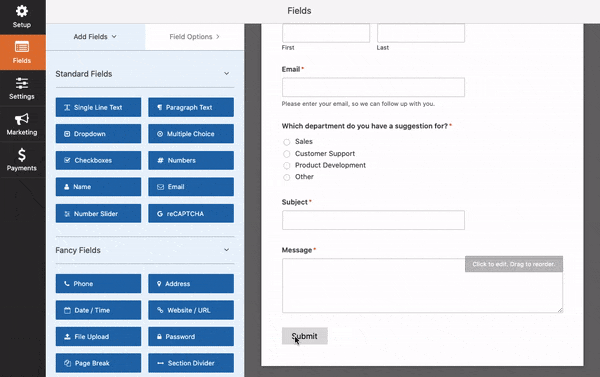This screenshot has height=377, width=600.
Task: Click the 'Click to edit. Drag to reorder.' label
Action: [514, 264]
